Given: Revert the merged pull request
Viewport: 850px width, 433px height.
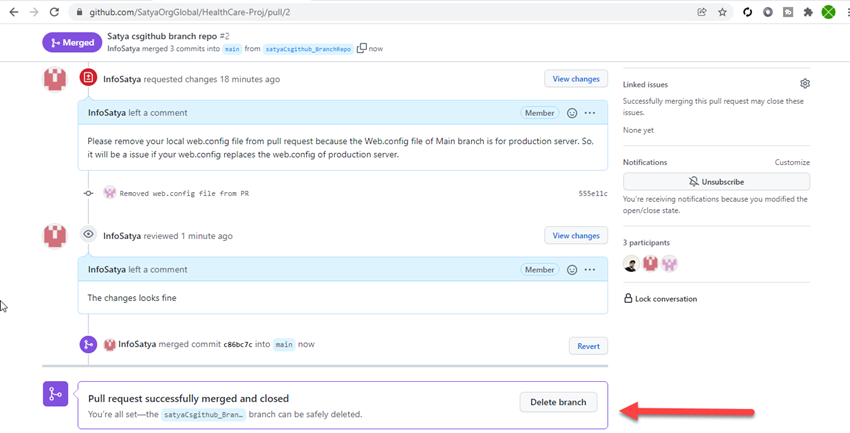Looking at the screenshot, I should [588, 346].
